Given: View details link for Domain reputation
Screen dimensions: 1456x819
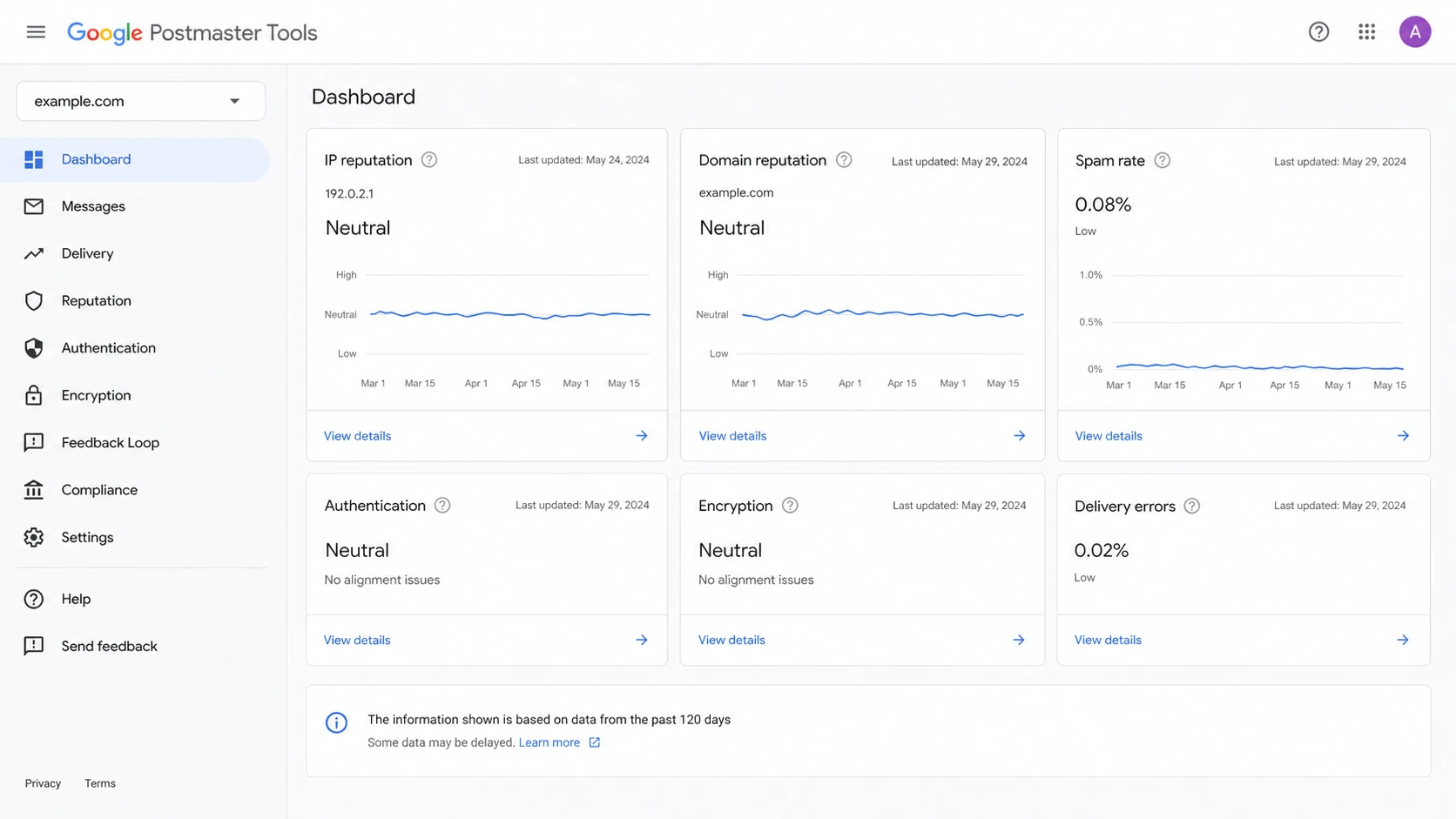Looking at the screenshot, I should click(732, 436).
